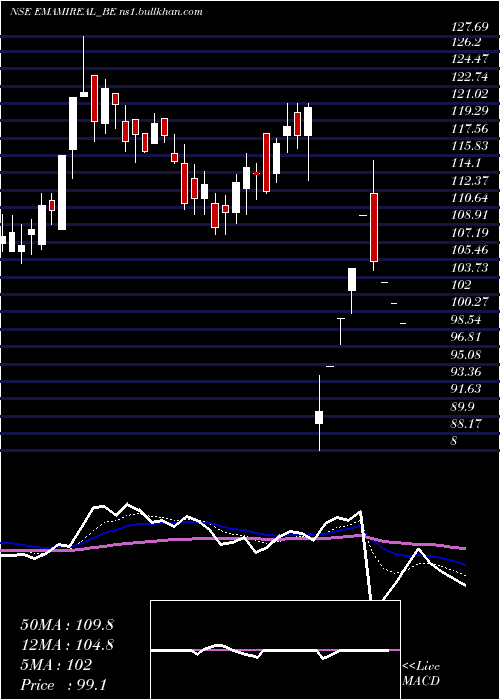500x700 pixels.
Task: Click the 103.73 price axis label
Action: [470, 267]
